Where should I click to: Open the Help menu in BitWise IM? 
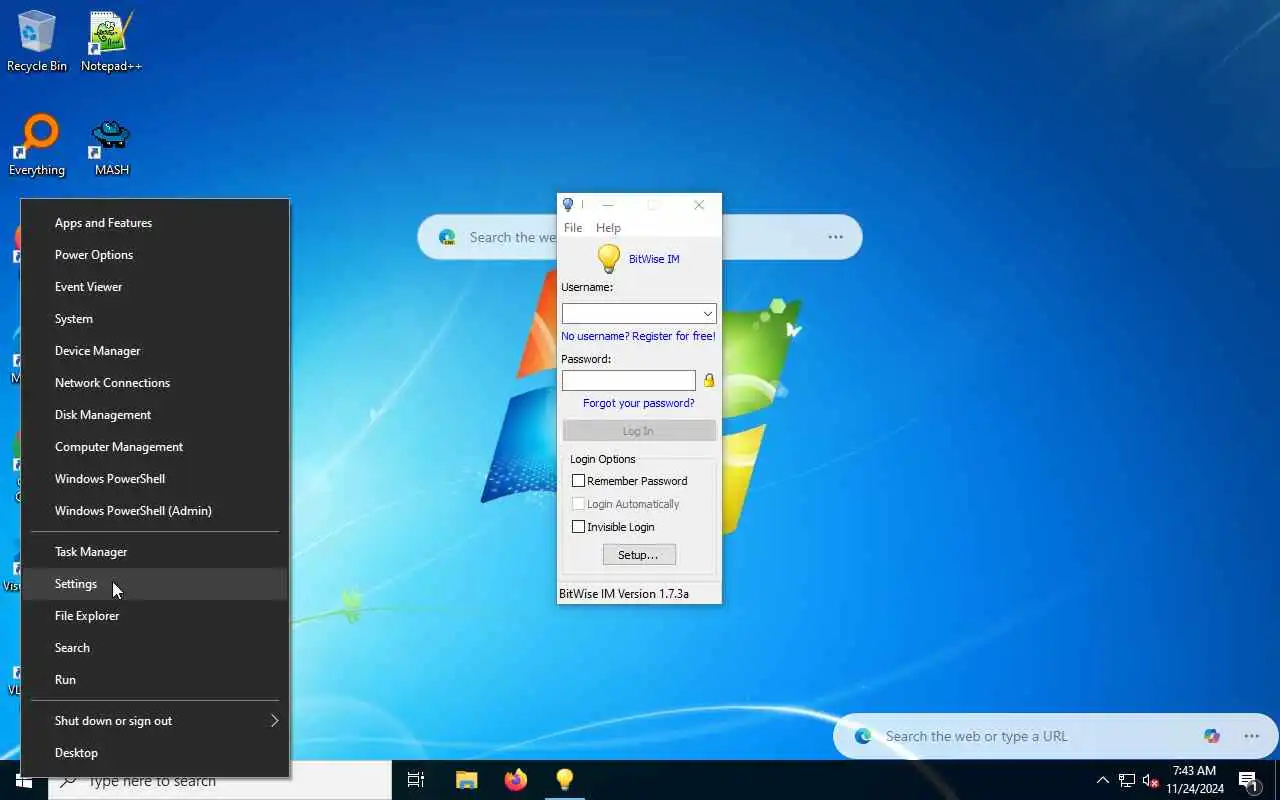click(608, 228)
